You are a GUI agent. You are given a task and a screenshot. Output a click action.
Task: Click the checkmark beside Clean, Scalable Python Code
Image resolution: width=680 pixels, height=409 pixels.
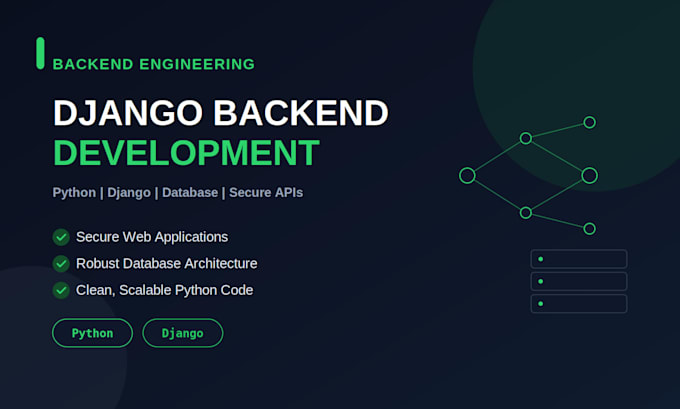click(61, 290)
